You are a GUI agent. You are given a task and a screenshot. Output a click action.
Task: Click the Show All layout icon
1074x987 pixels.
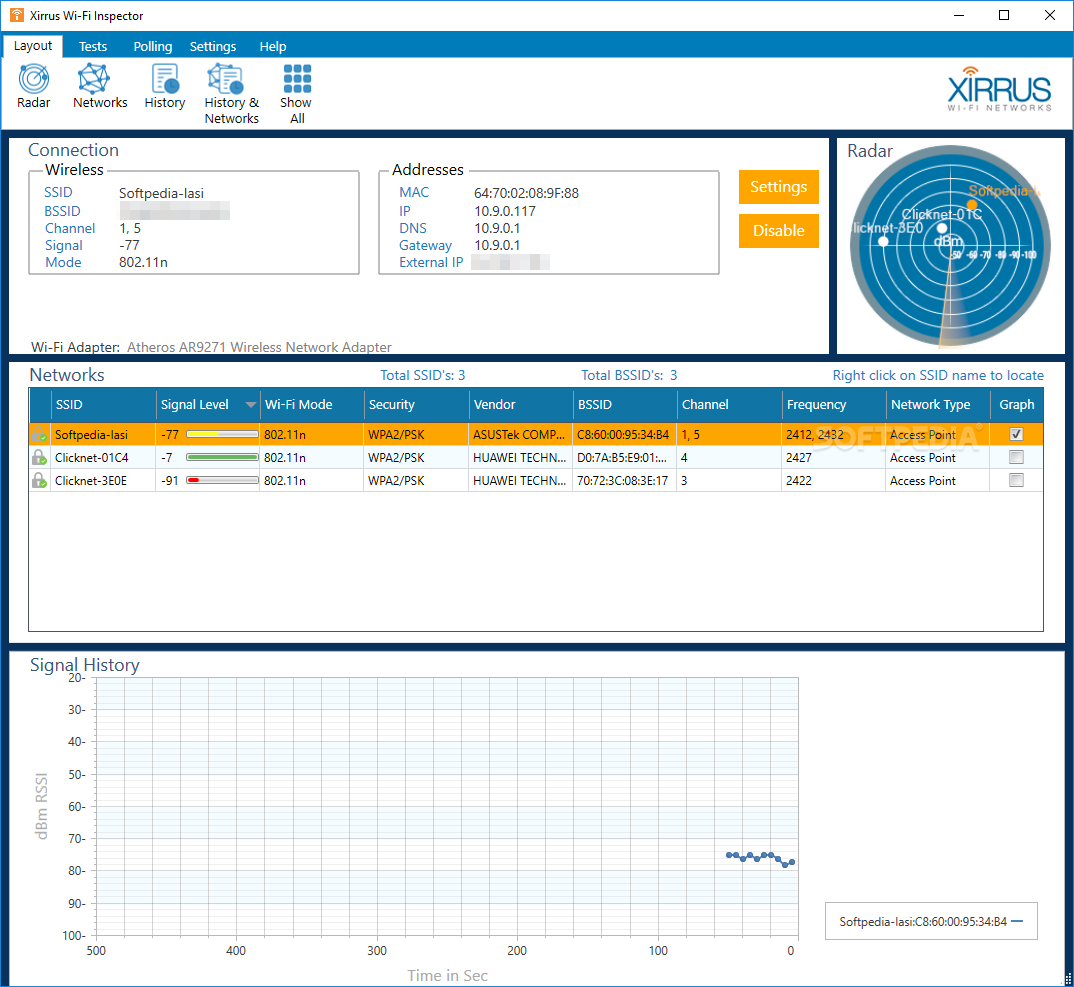[x=297, y=94]
